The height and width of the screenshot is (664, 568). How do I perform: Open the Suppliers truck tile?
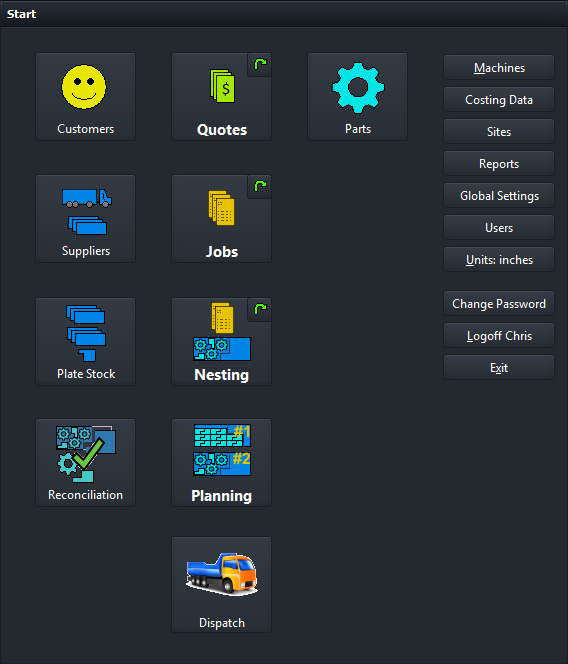[86, 219]
